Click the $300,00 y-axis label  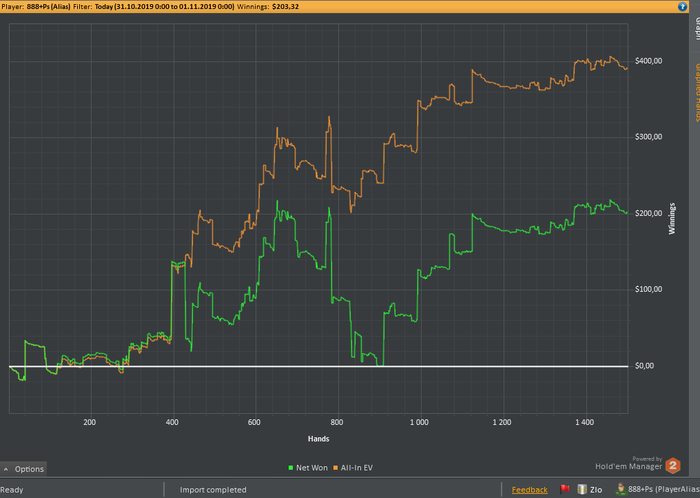pyautogui.click(x=648, y=137)
